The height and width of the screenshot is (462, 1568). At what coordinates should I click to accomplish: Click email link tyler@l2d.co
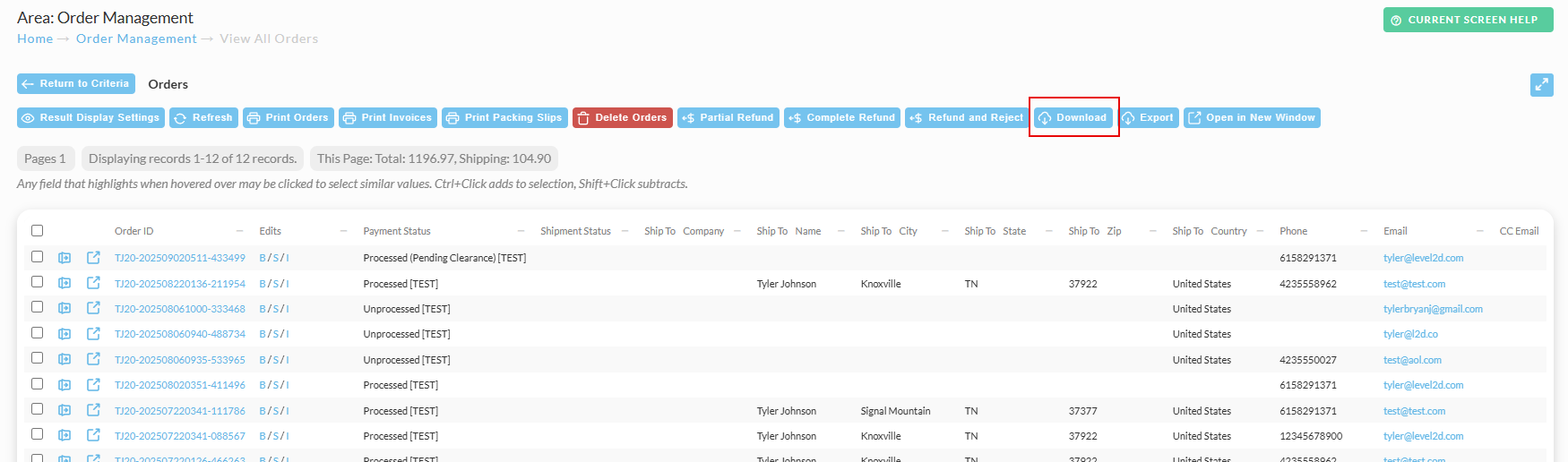[1410, 334]
